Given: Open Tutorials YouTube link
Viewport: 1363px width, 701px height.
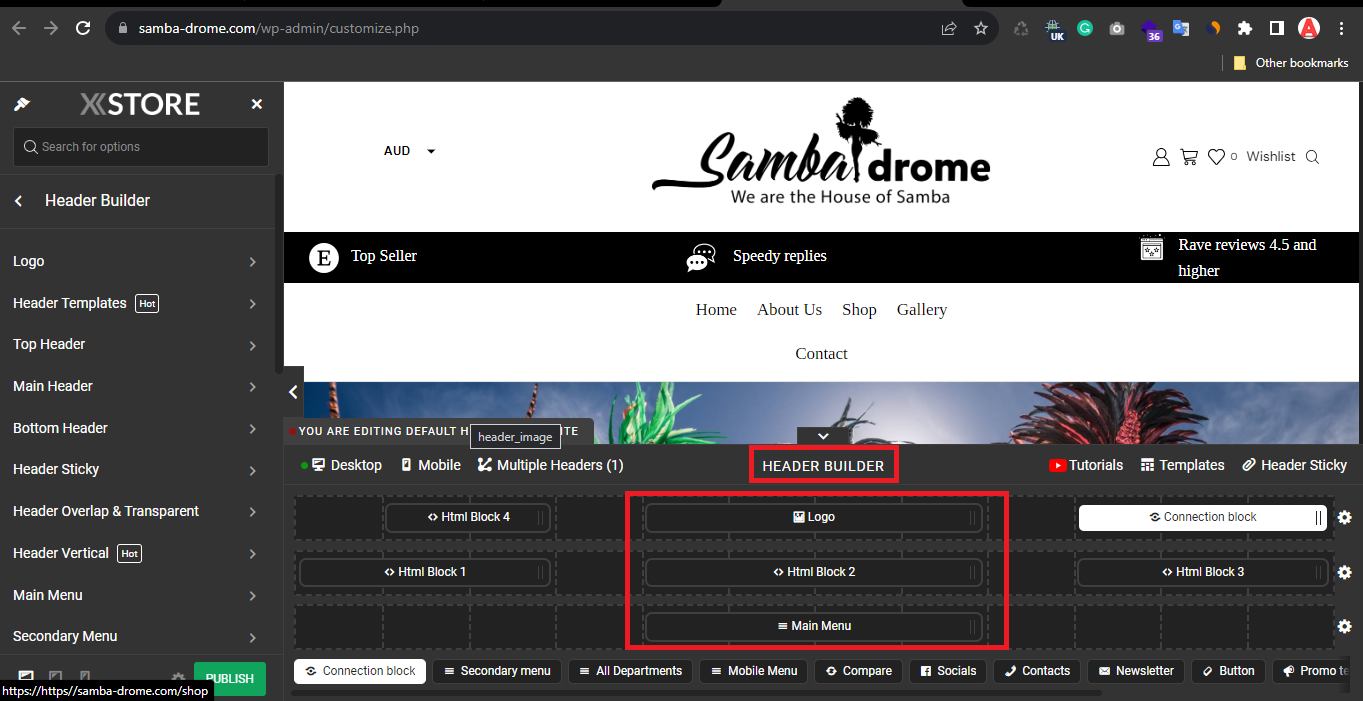Looking at the screenshot, I should pos(1086,465).
